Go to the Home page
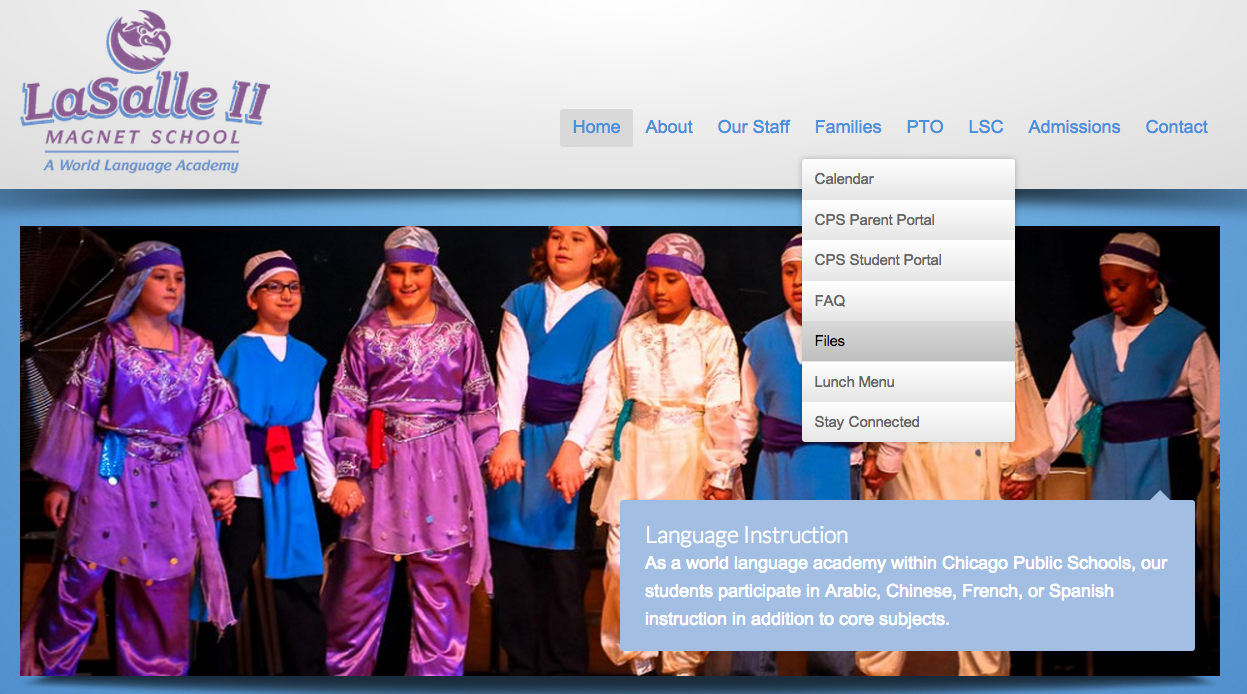1247x694 pixels. [x=596, y=127]
